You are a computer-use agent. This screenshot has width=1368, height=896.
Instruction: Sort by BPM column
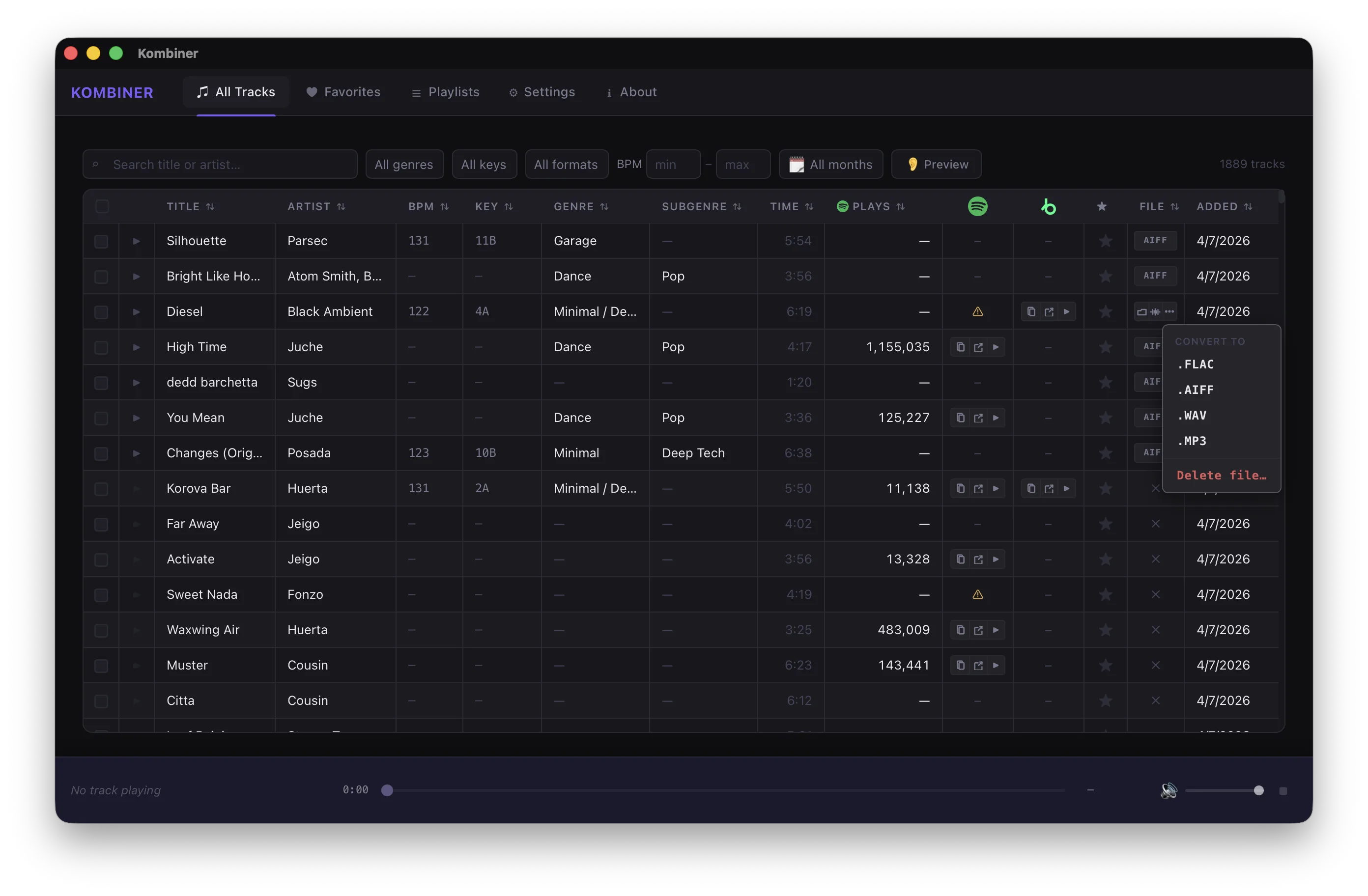pos(428,206)
